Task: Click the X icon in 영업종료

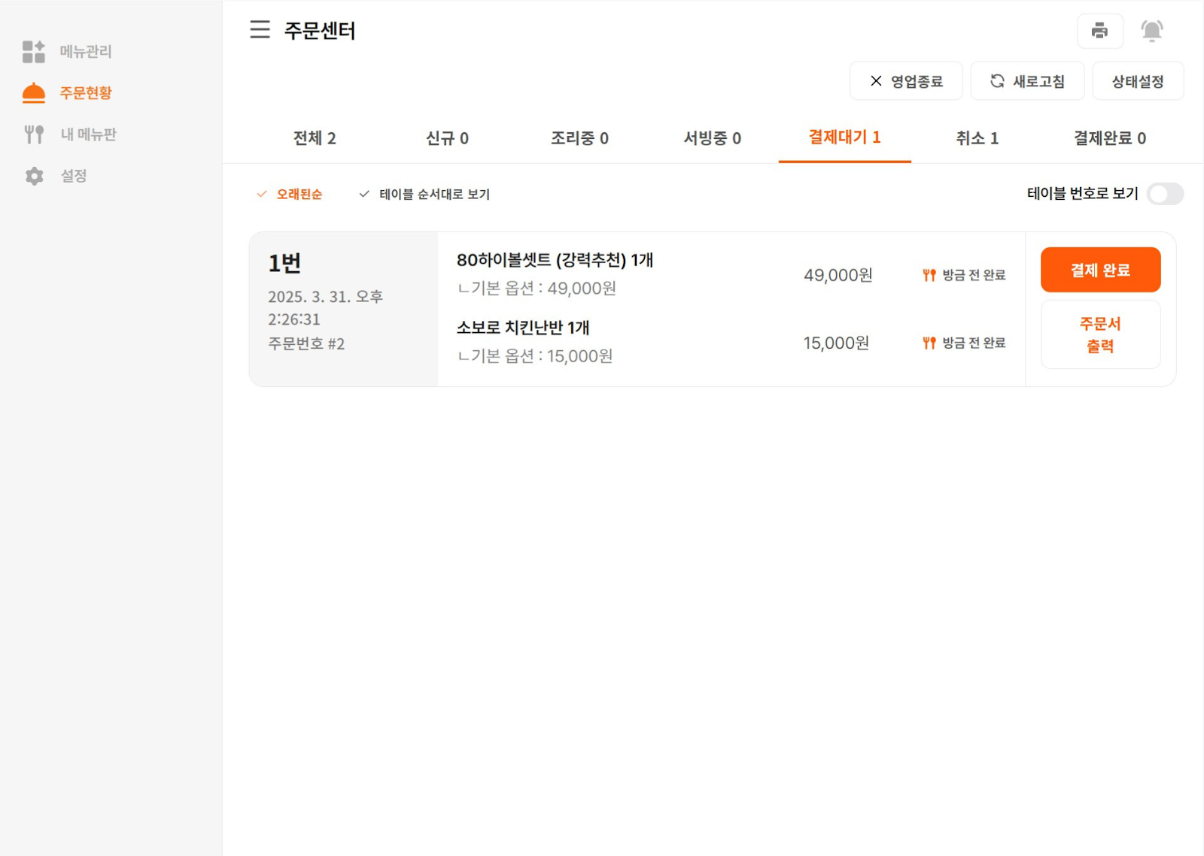Action: pyautogui.click(x=876, y=81)
